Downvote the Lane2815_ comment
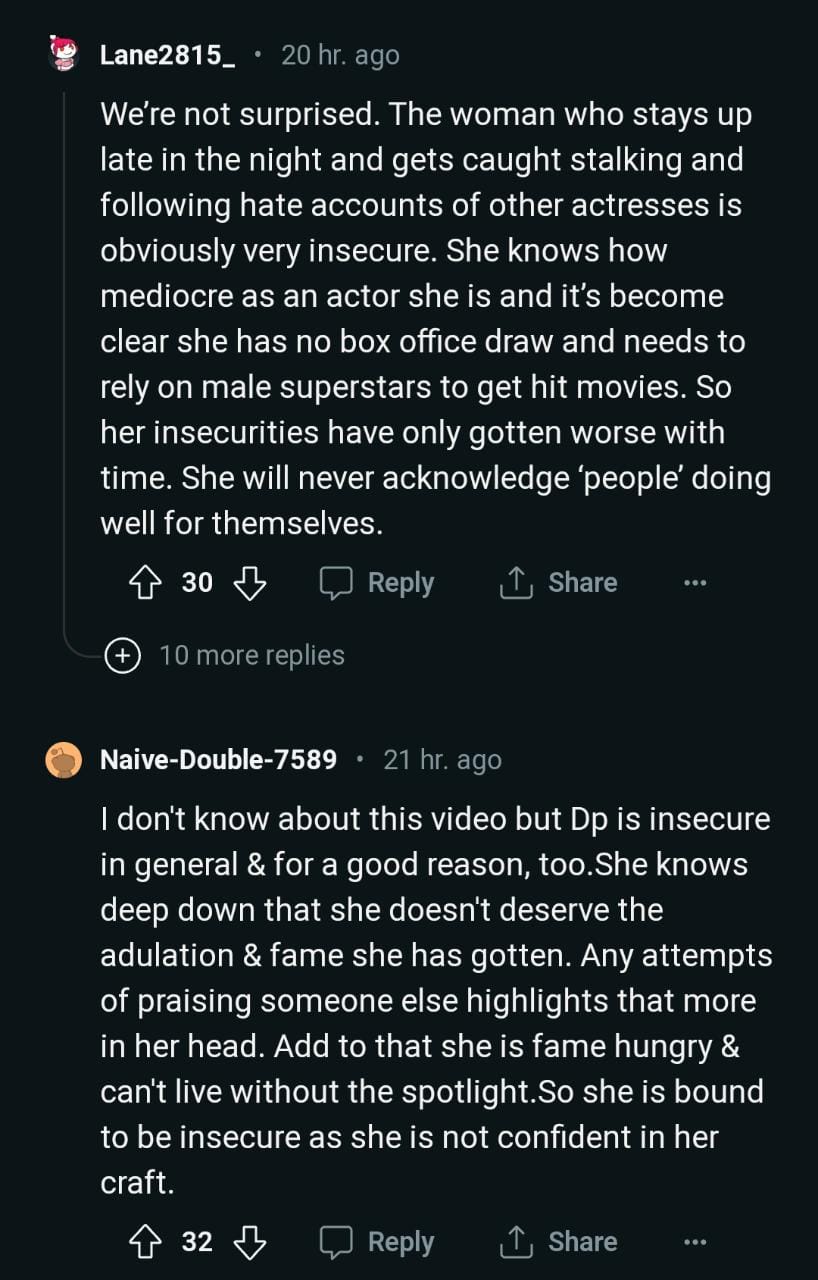The image size is (818, 1280). [250, 582]
